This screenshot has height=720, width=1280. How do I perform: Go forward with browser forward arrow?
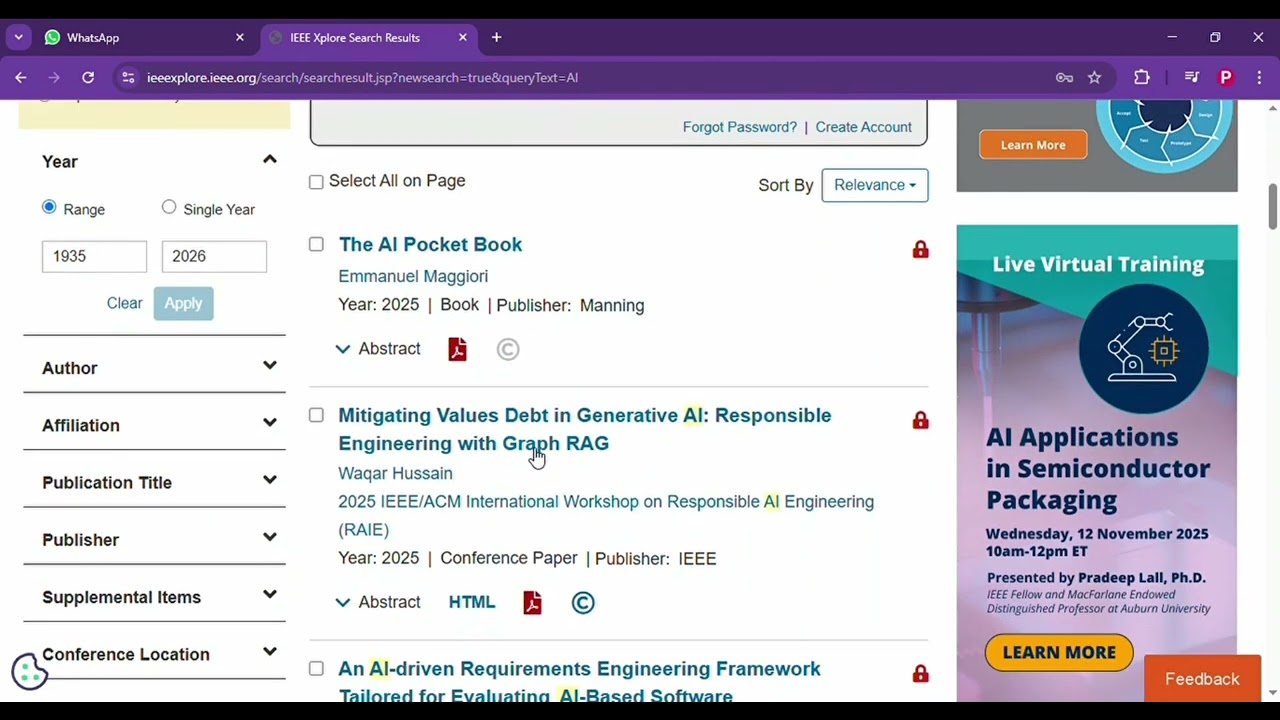tap(55, 77)
